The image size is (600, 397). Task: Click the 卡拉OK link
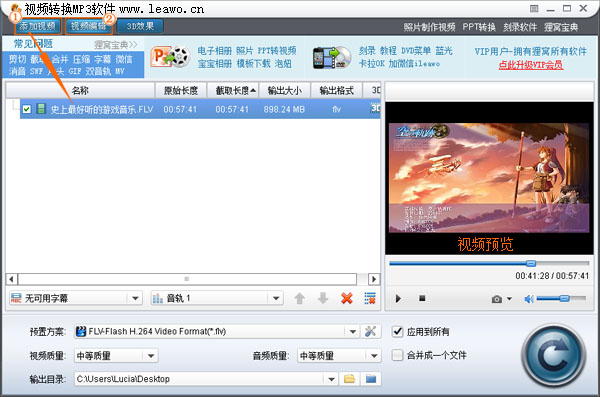pos(372,64)
